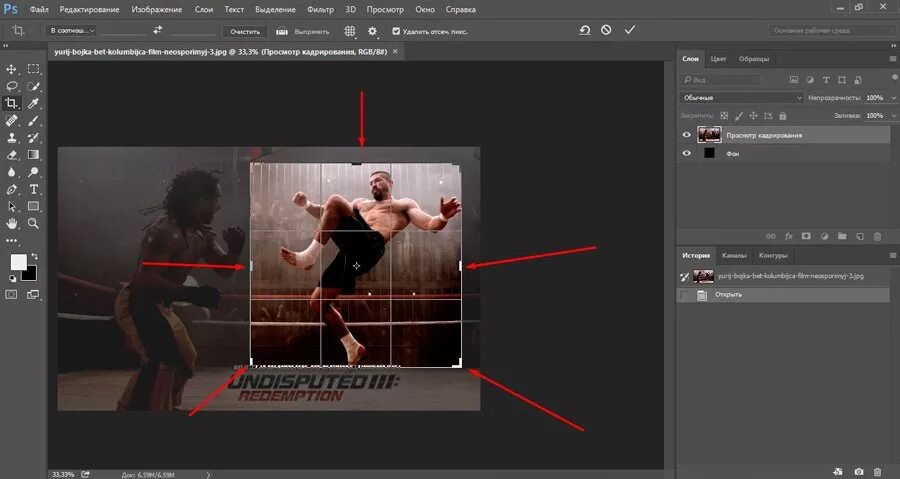Select the Rectangular Marquee tool

tap(33, 69)
